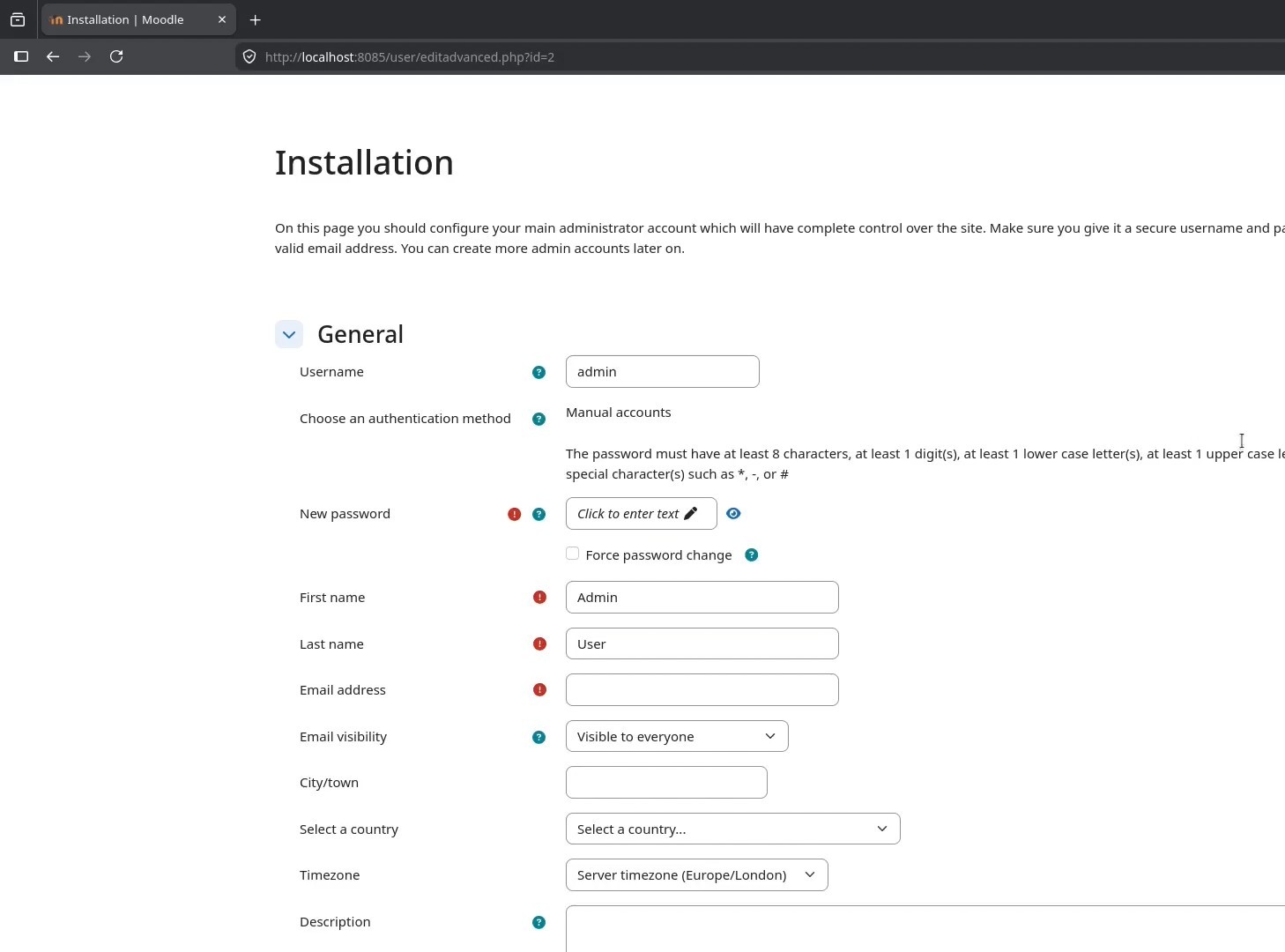Open help for Email visibility
Viewport: 1285px width, 952px height.
[x=539, y=737]
